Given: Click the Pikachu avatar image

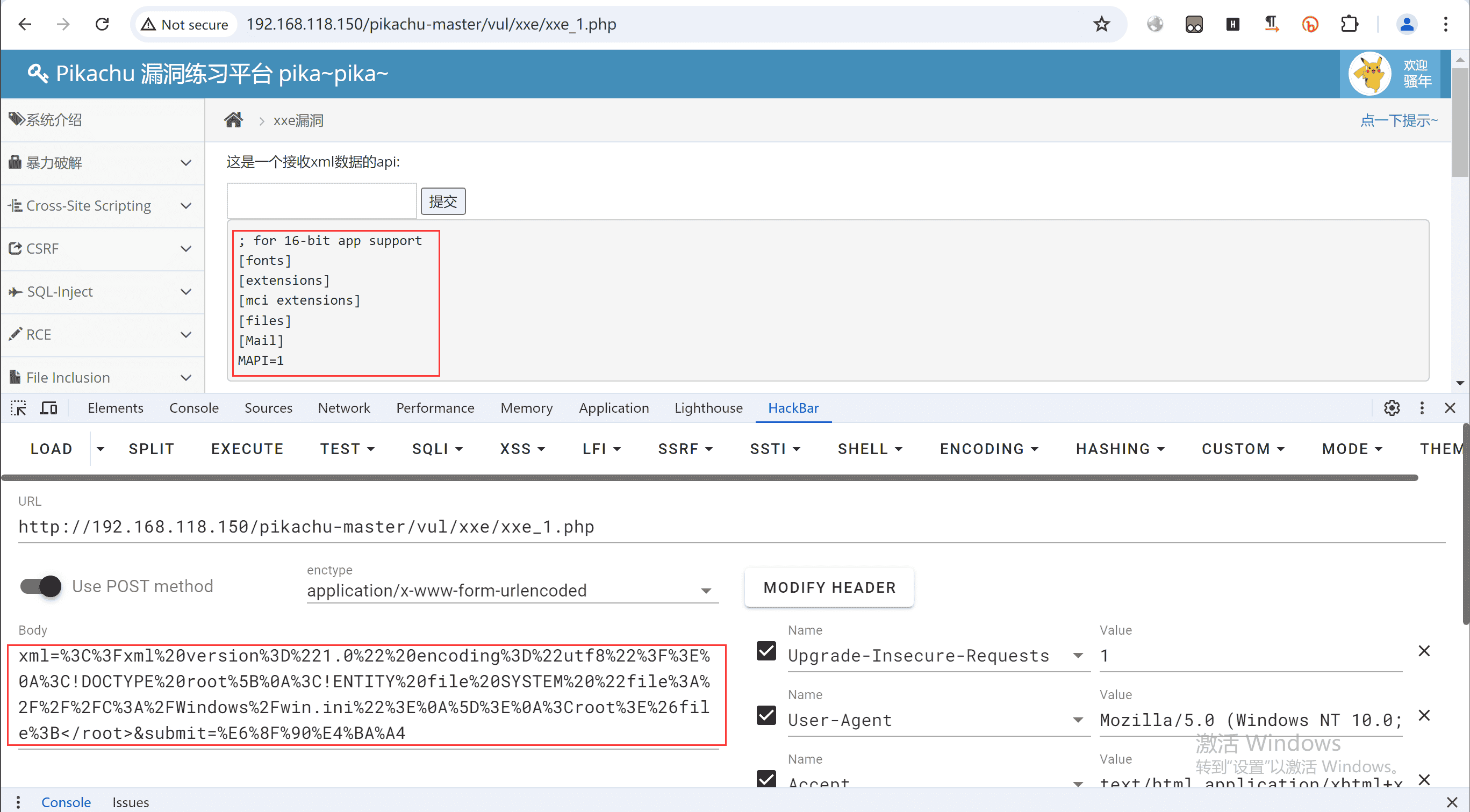Looking at the screenshot, I should click(1369, 73).
